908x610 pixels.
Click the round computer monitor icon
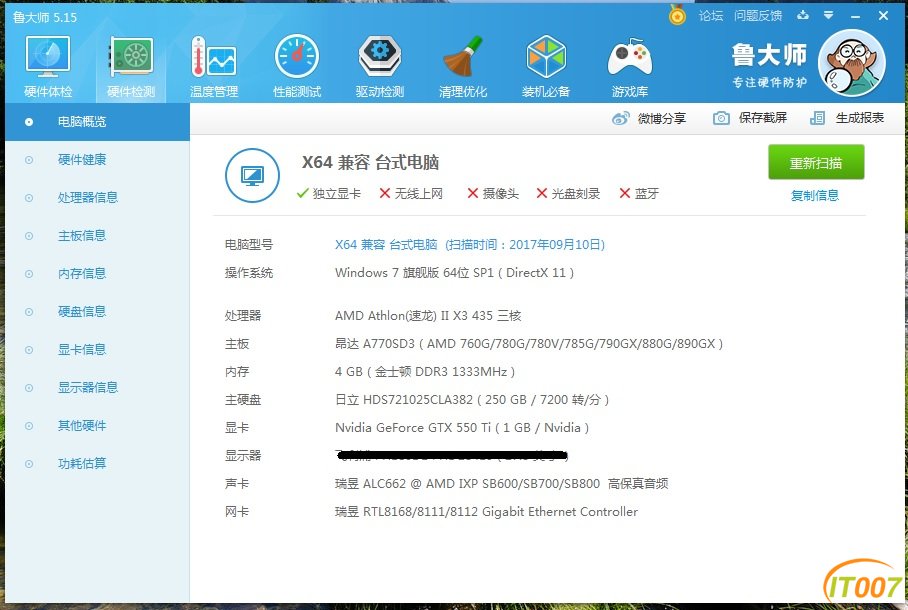252,176
